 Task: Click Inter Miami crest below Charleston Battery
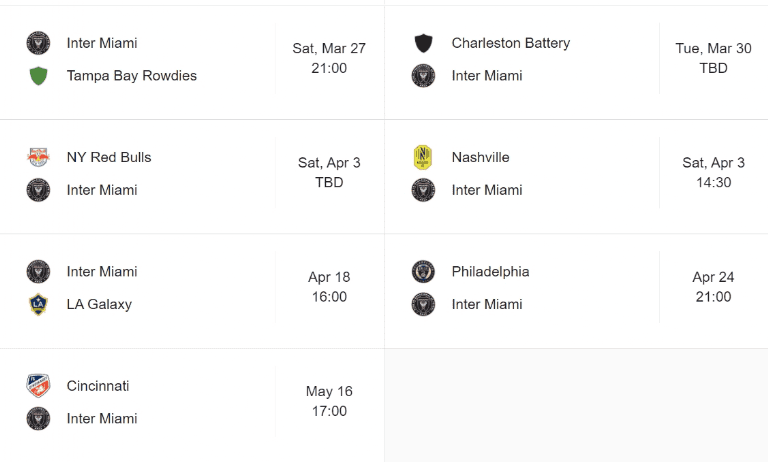pos(423,76)
